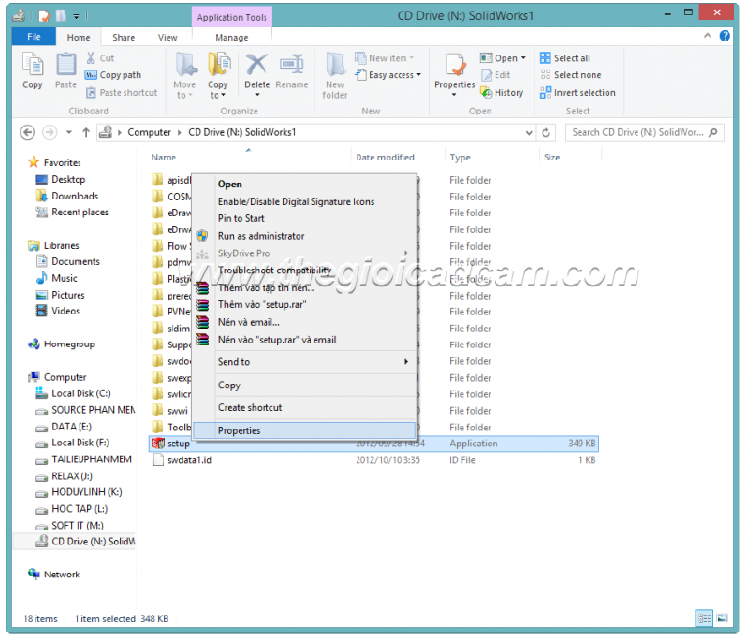
Task: Choose Copy from context menu
Action: [x=304, y=385]
